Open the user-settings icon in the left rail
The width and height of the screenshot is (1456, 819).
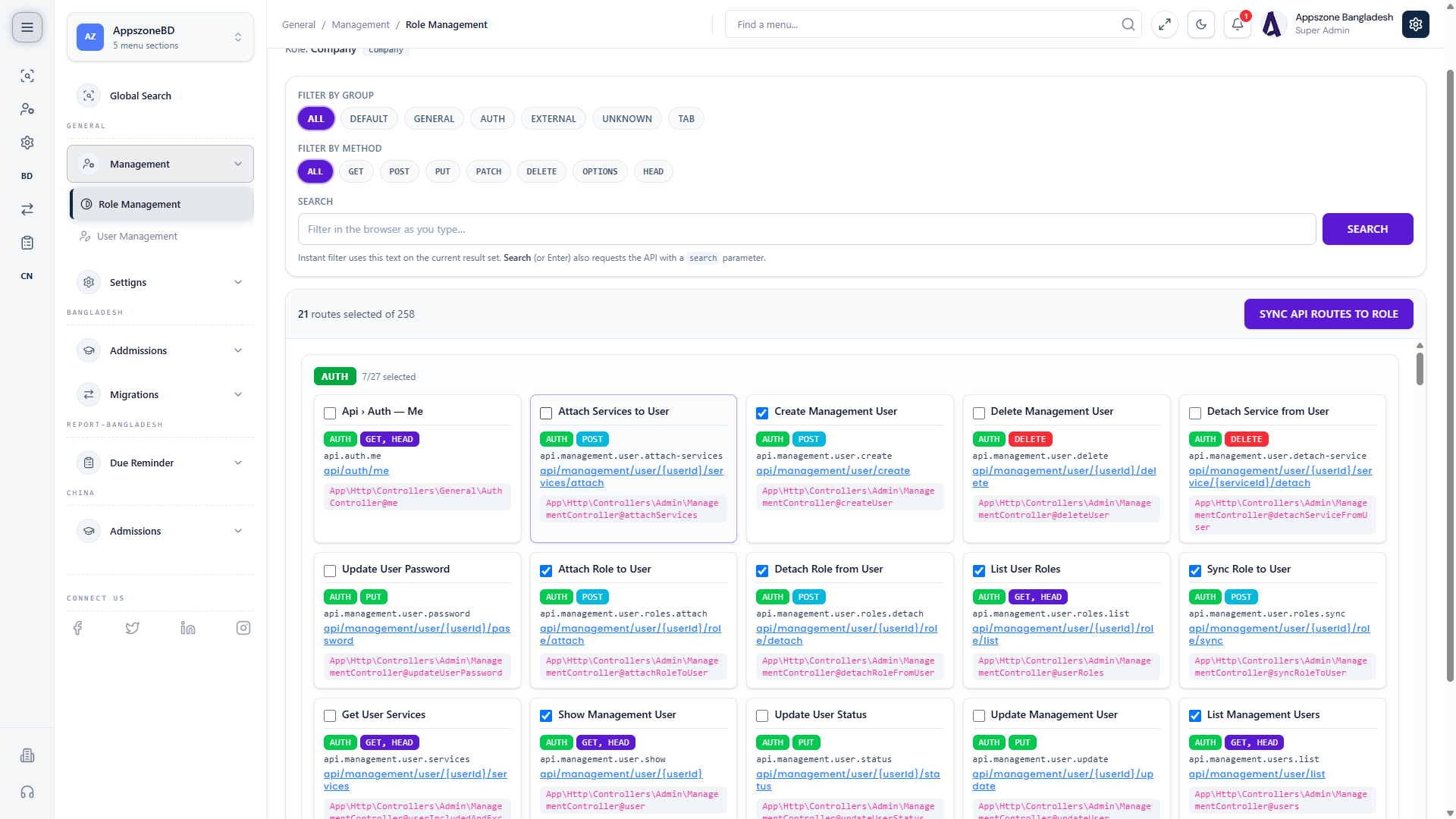(x=27, y=109)
